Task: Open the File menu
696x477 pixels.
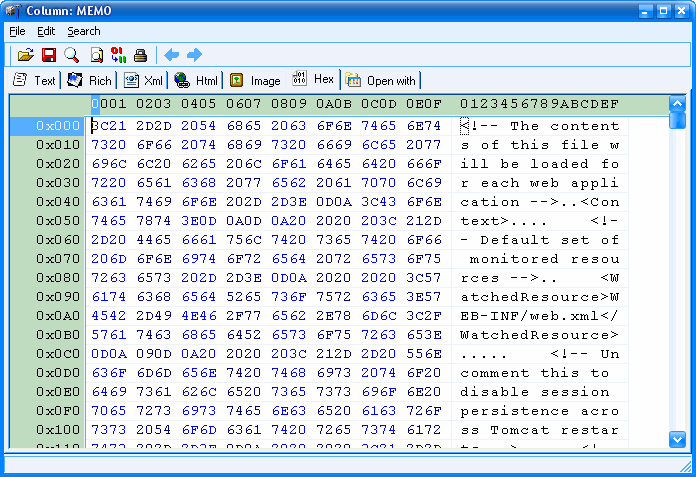Action: pos(17,31)
